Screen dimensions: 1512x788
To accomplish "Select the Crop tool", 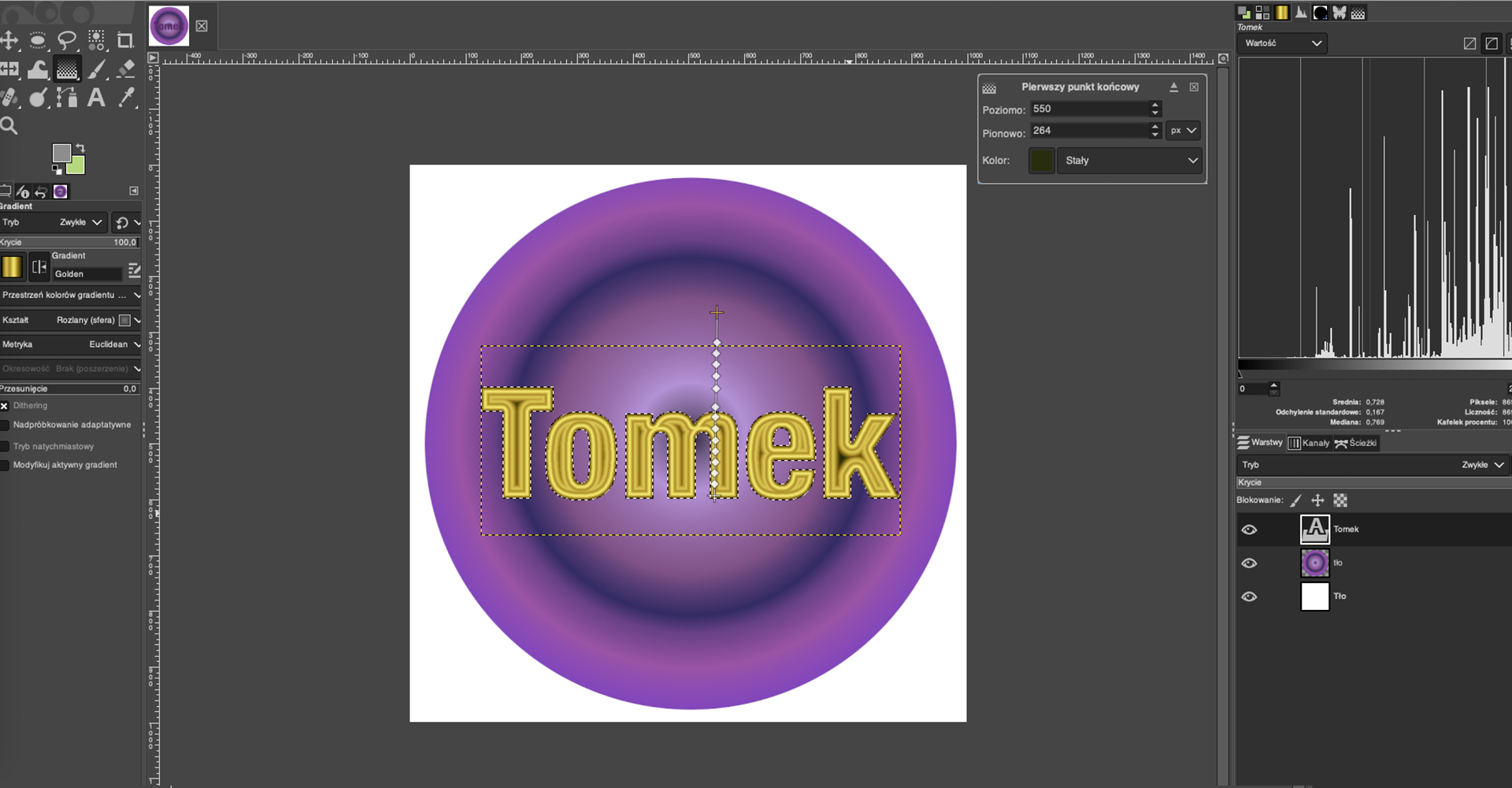I will click(x=125, y=40).
